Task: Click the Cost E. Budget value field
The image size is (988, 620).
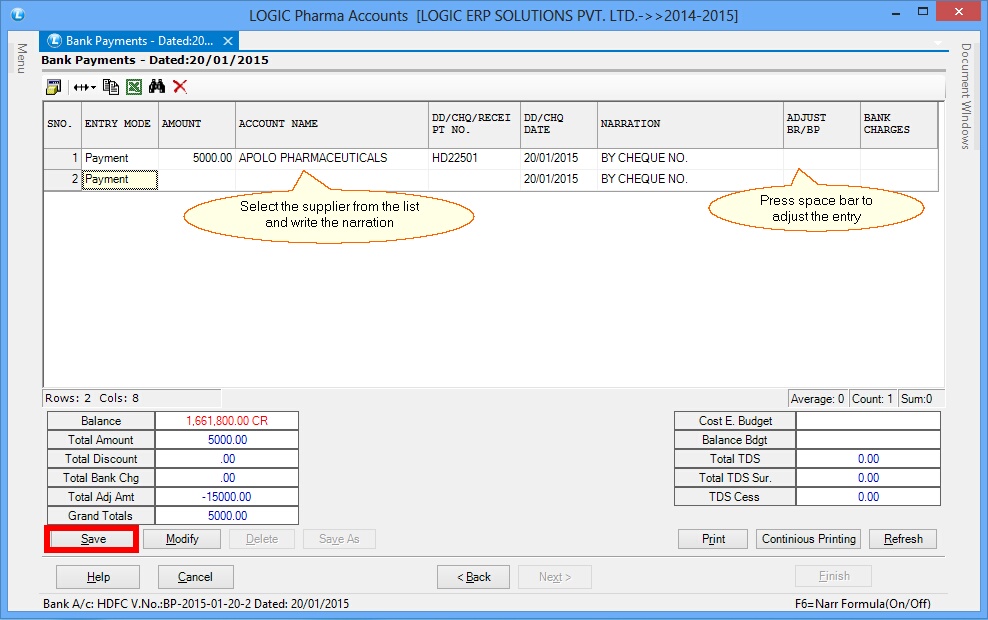Action: coord(868,421)
